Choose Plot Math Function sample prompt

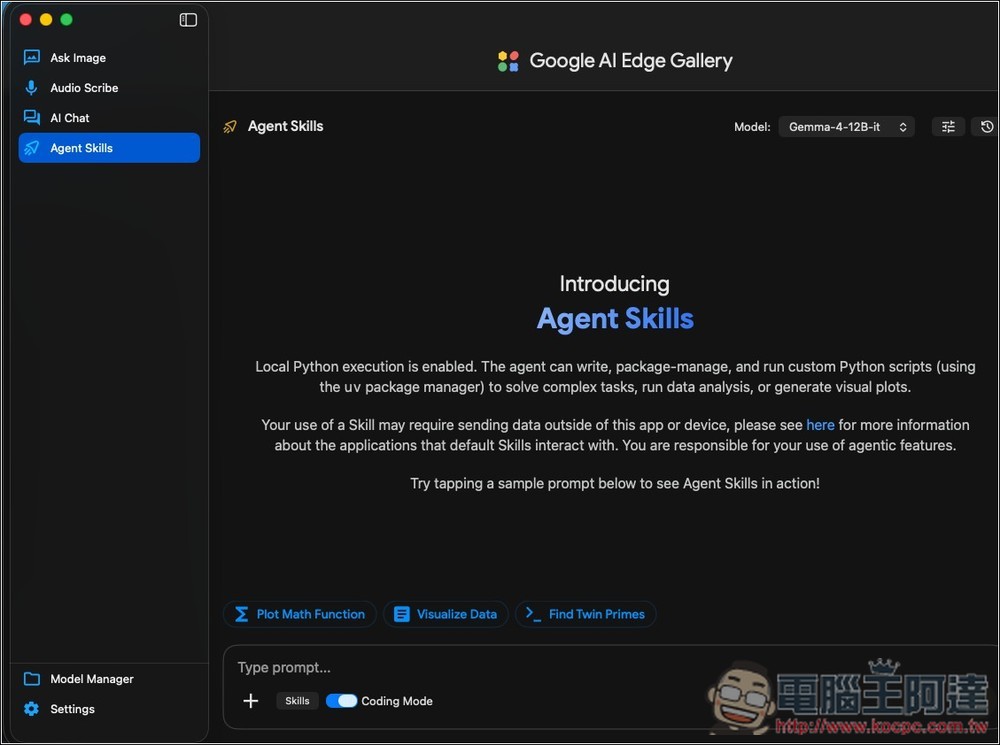click(300, 614)
